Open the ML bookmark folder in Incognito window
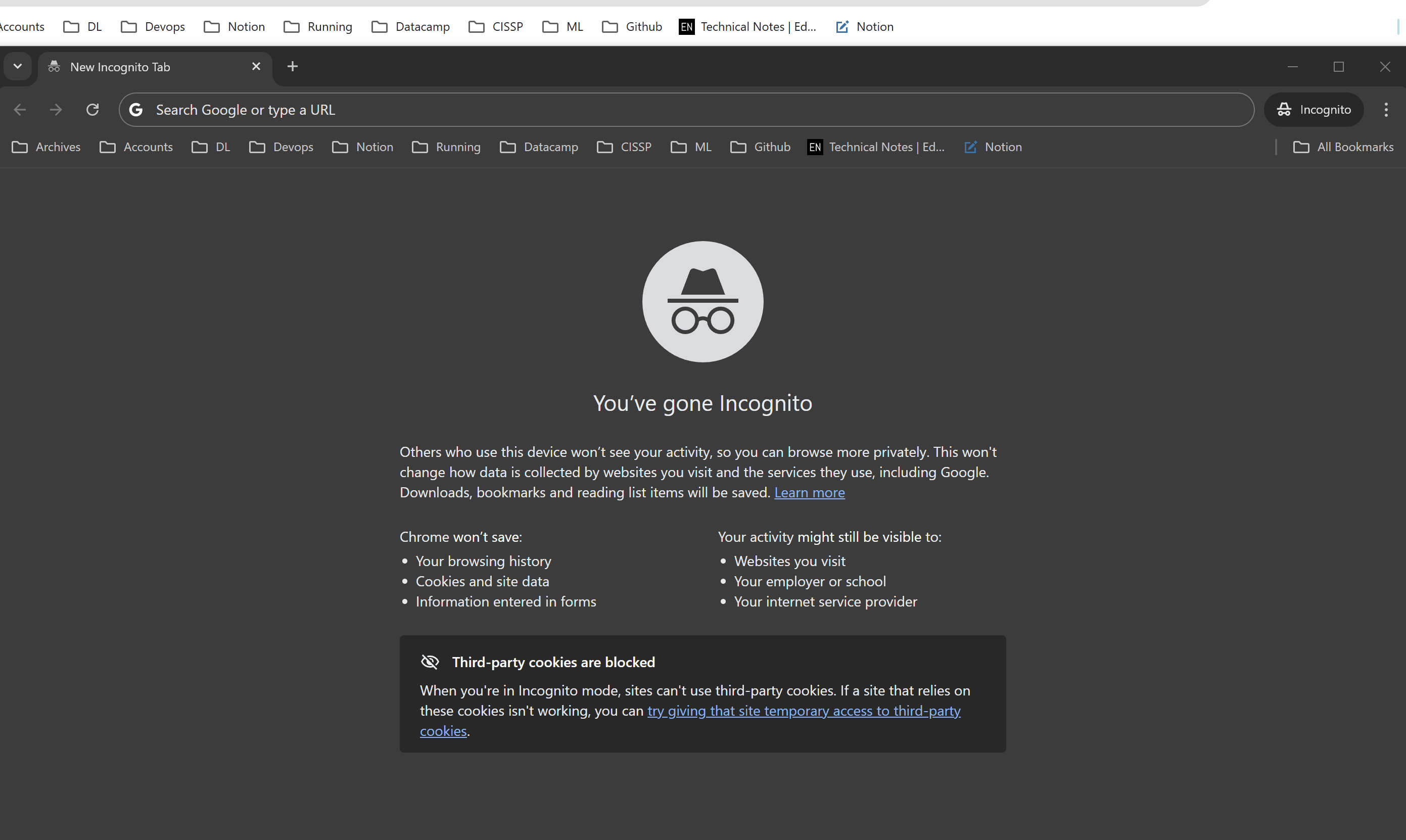 [x=691, y=147]
